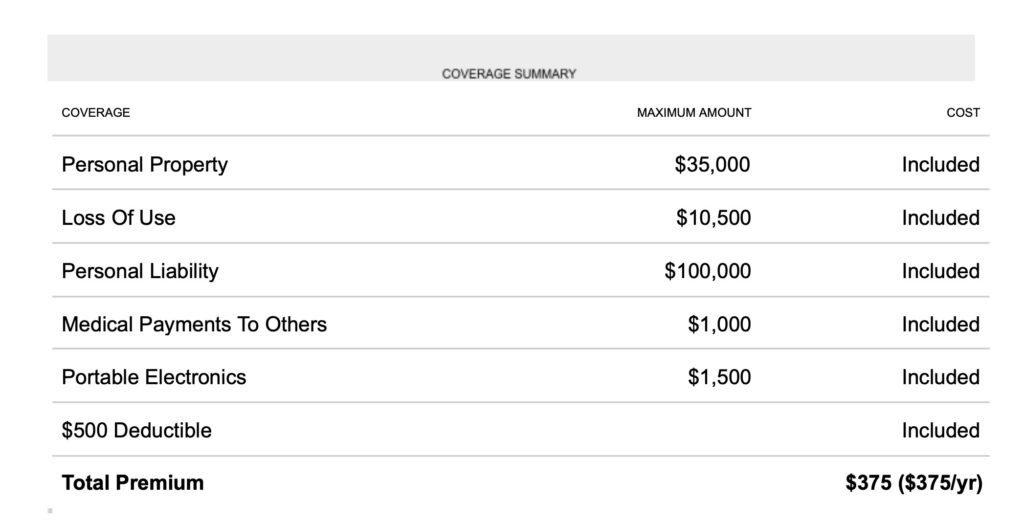Select the Maximum Amount column header
Image resolution: width=1024 pixels, height=523 pixels.
[x=693, y=113]
